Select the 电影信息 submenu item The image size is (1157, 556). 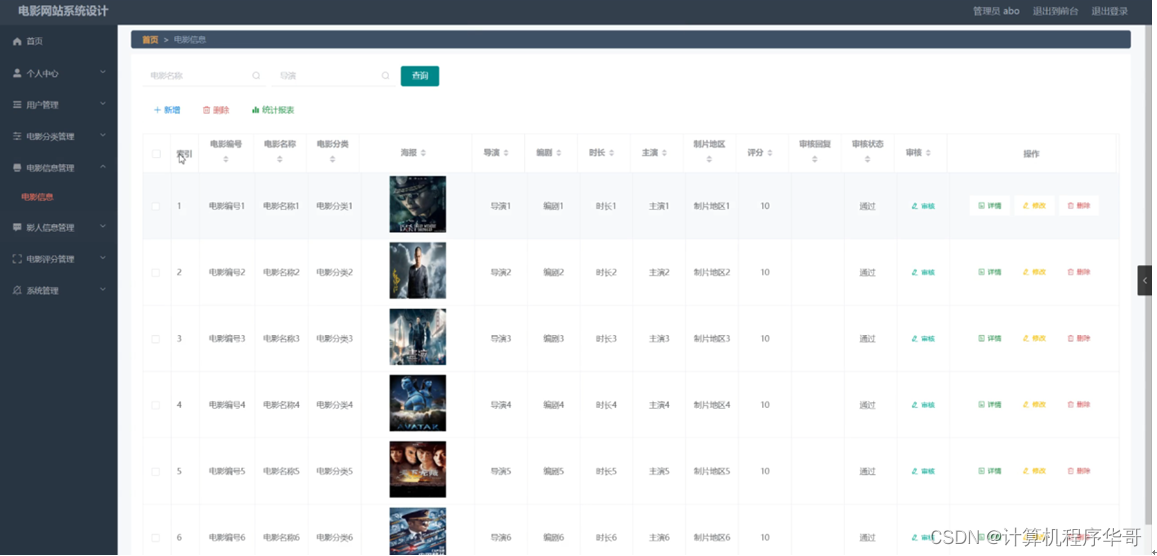(x=37, y=197)
